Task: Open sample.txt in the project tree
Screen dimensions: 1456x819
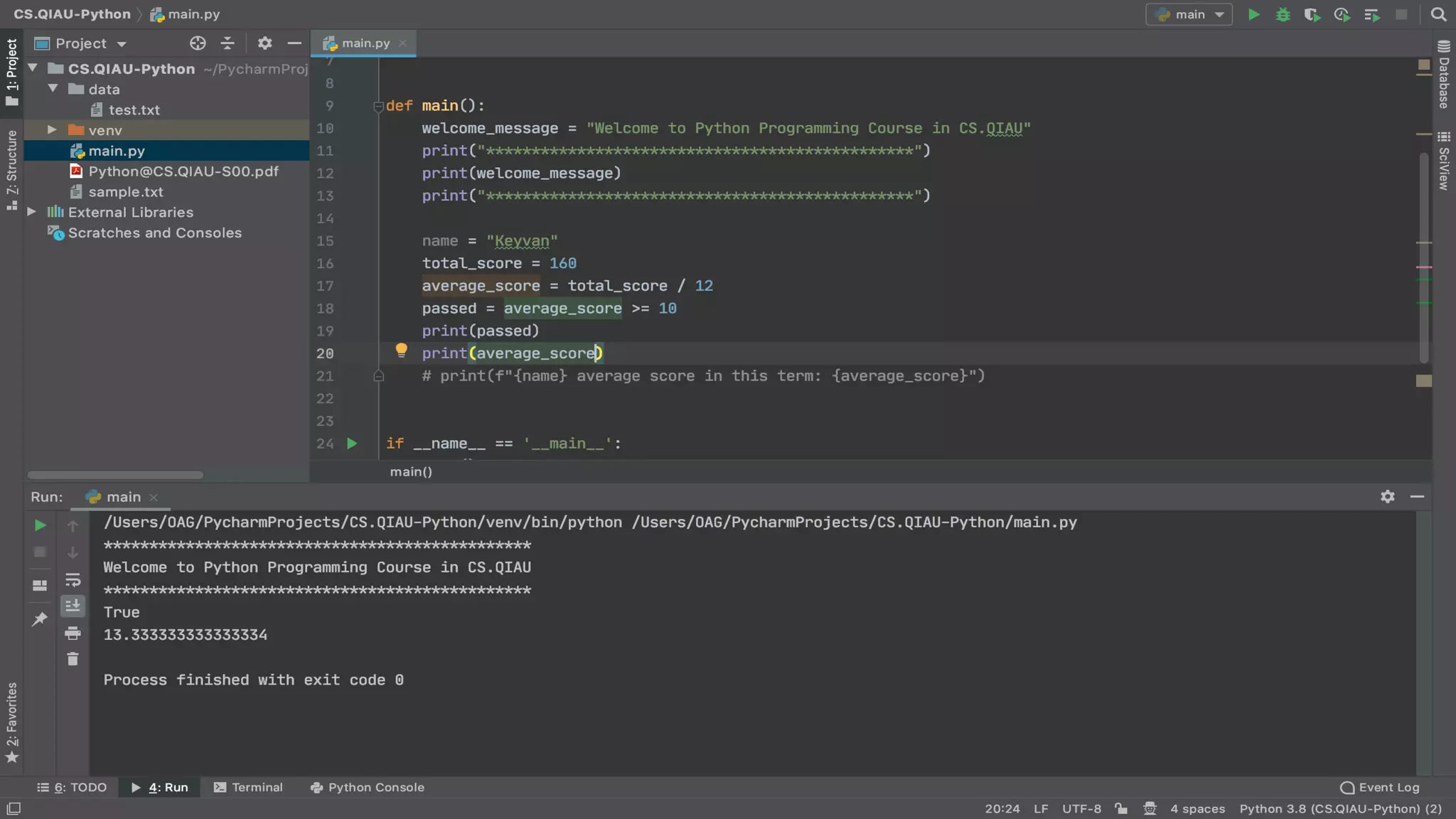Action: (125, 192)
